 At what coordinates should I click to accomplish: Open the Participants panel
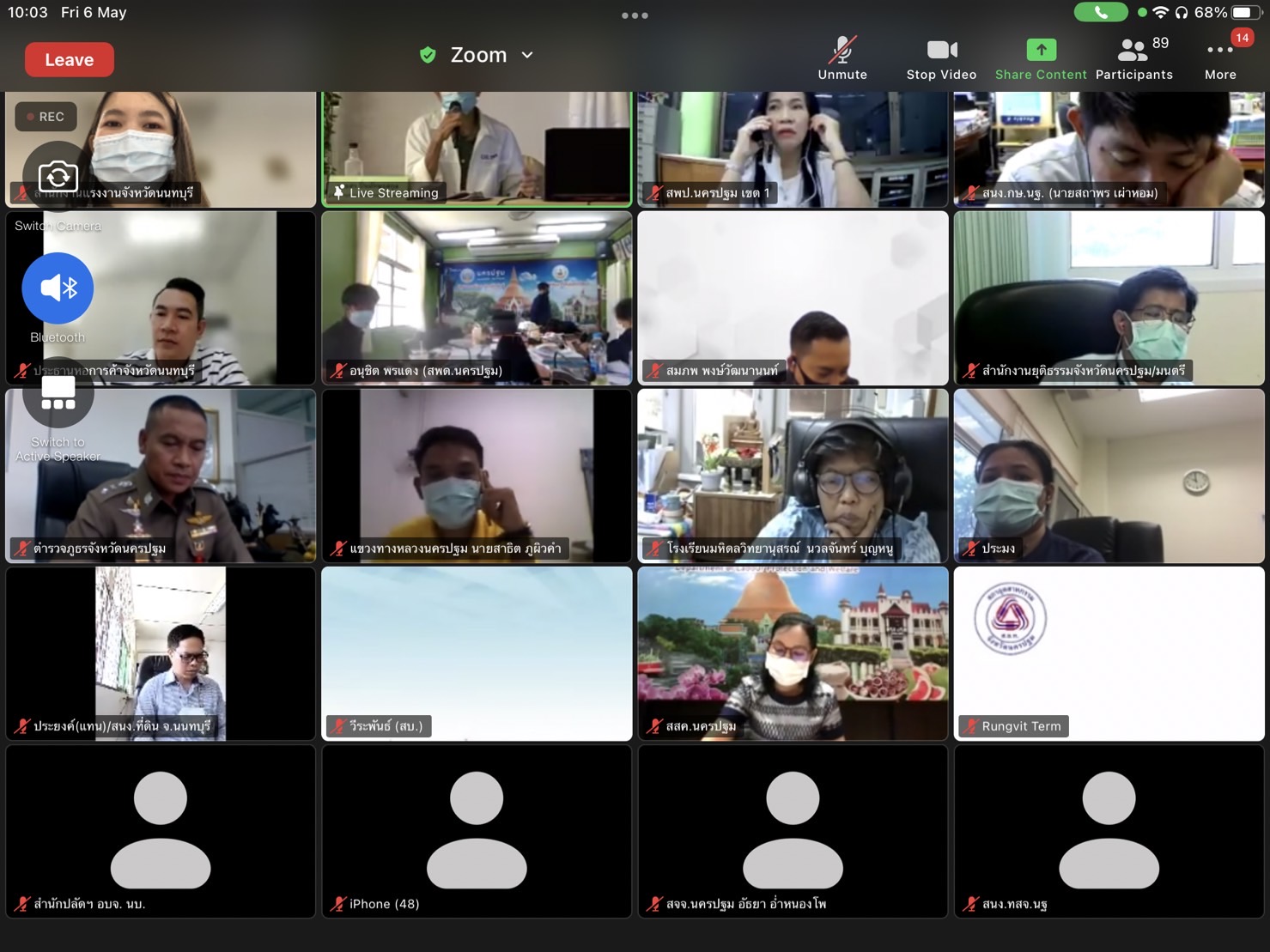(x=1133, y=58)
